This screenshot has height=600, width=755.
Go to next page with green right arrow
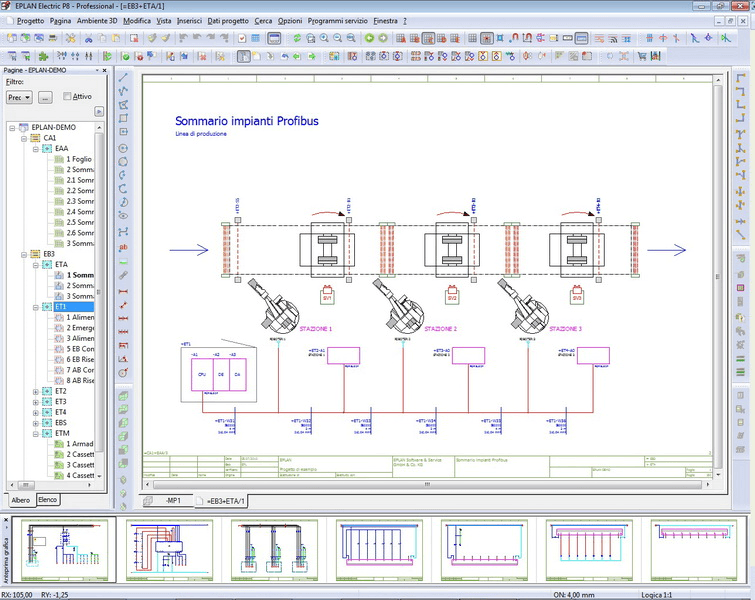(383, 38)
